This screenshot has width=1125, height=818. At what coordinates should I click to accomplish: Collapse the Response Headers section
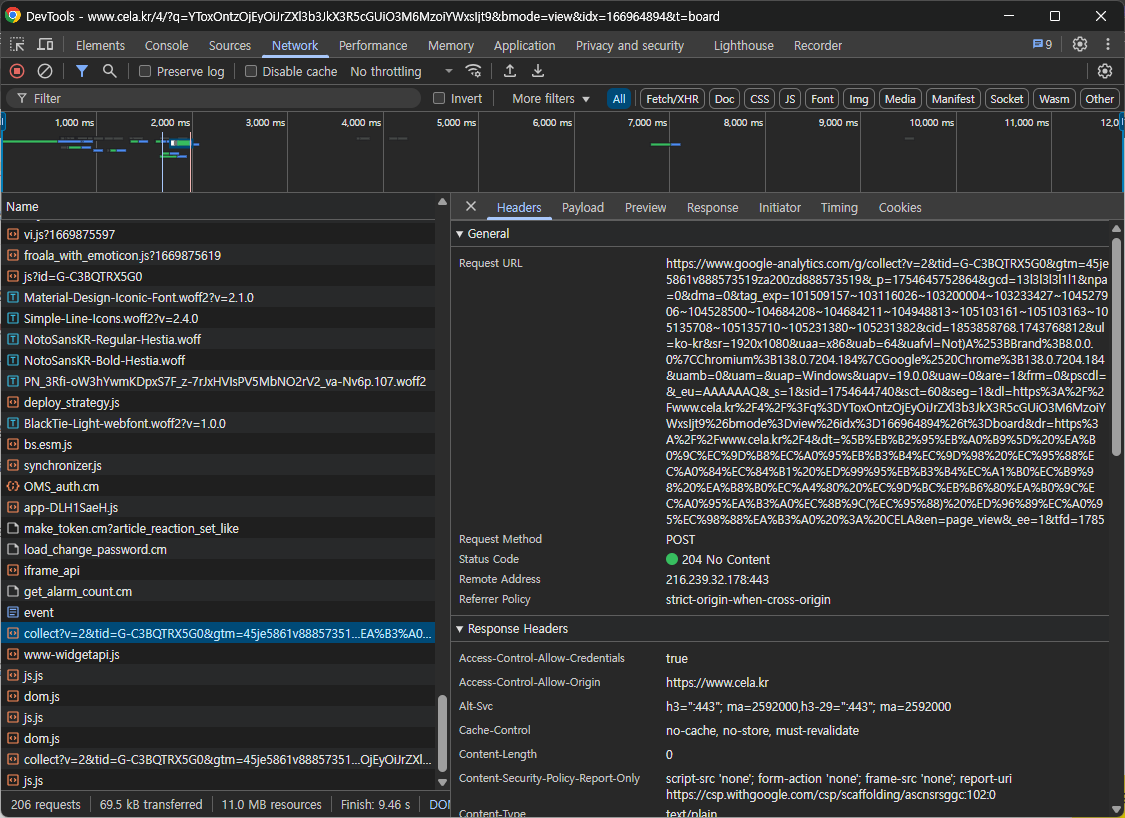460,629
